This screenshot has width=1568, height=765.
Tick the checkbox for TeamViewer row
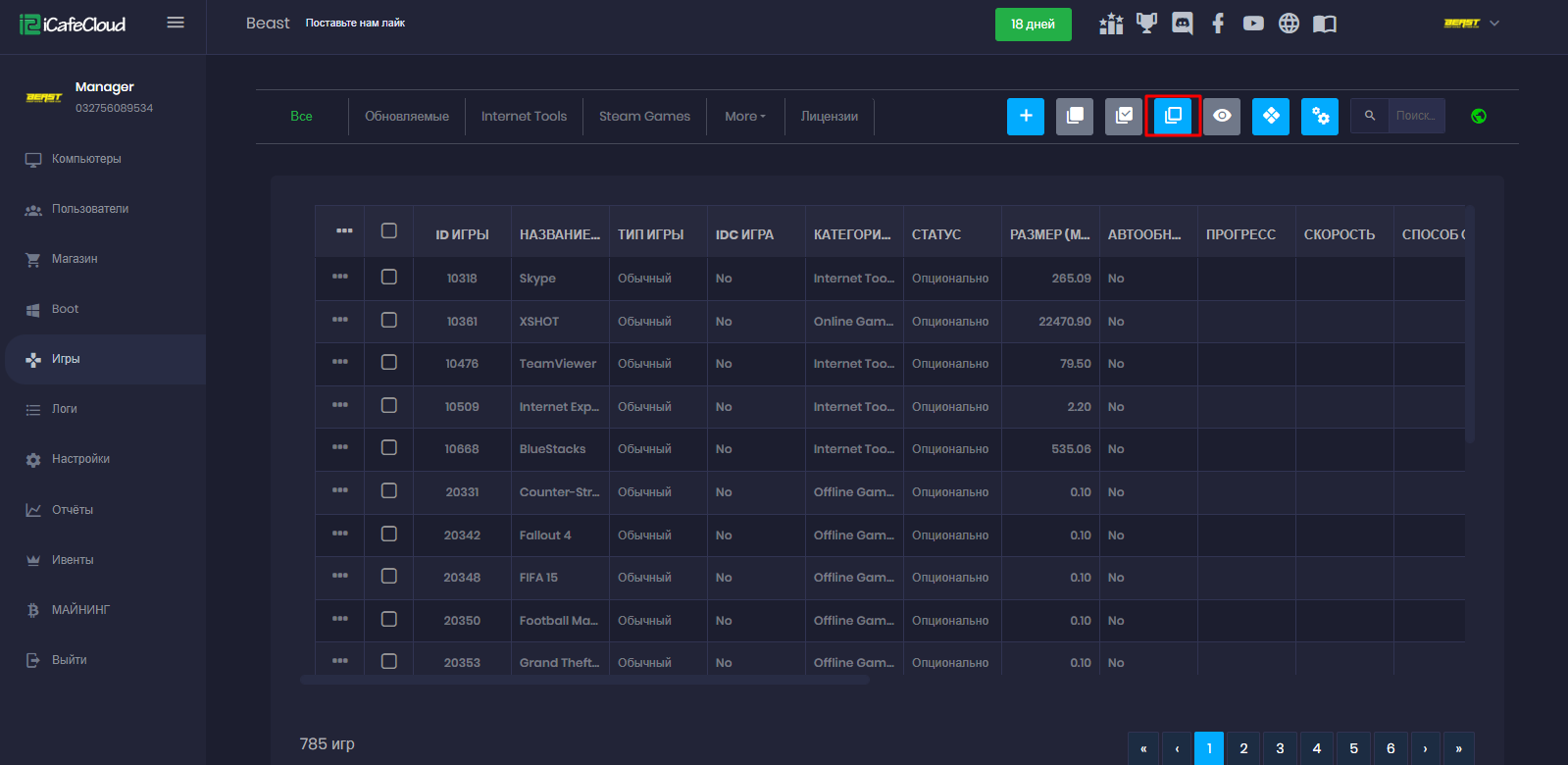pyautogui.click(x=389, y=362)
